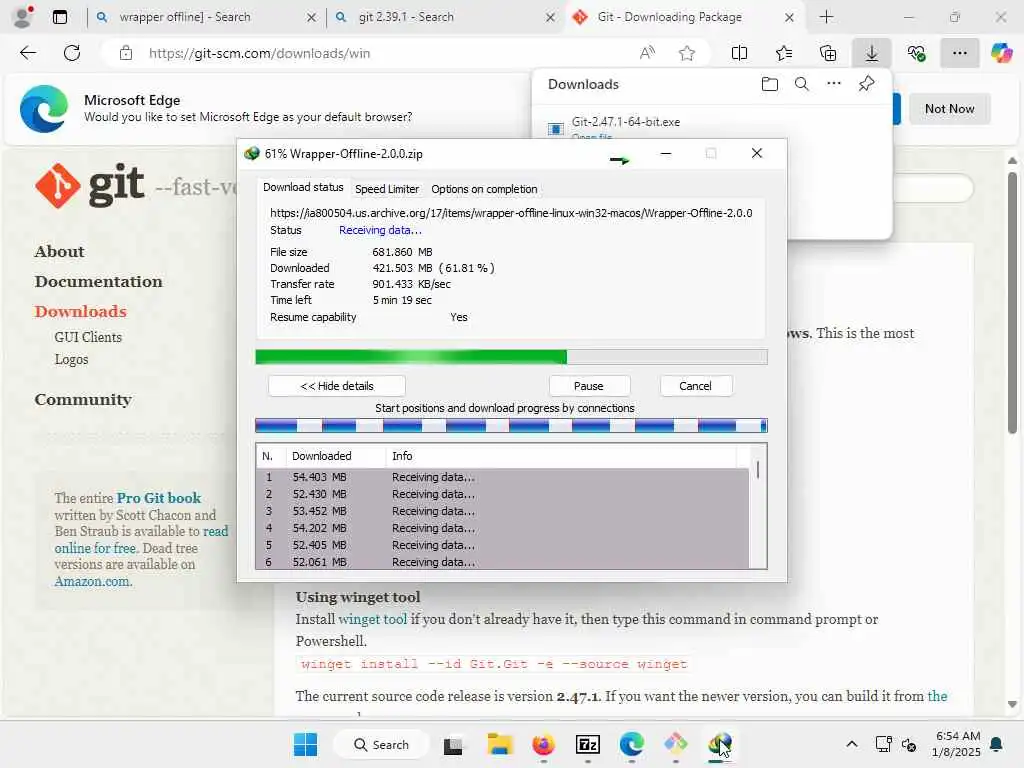Select connection row 1 with 54.403 MB

[x=502, y=477]
